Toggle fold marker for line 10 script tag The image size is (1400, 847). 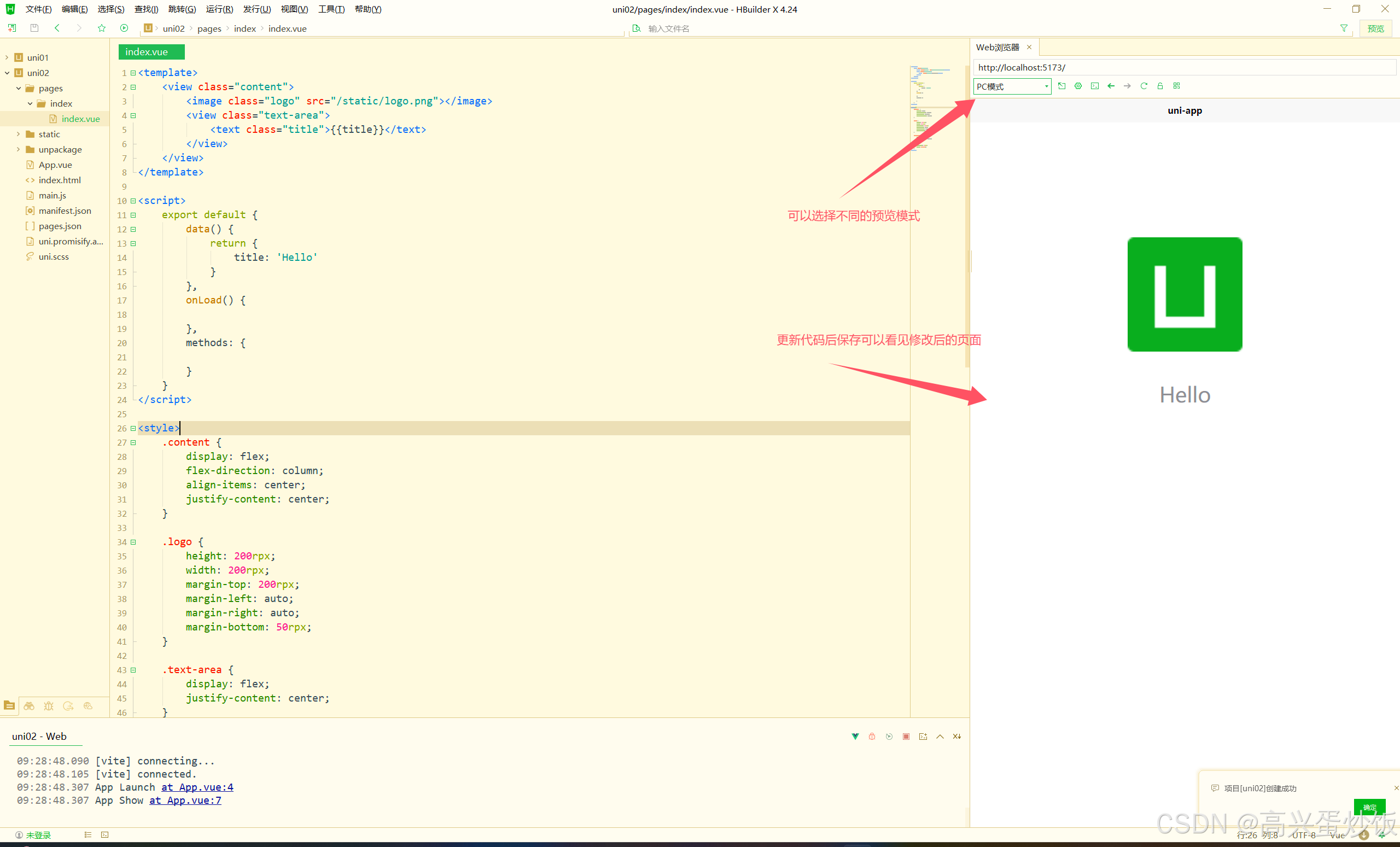pyautogui.click(x=133, y=201)
